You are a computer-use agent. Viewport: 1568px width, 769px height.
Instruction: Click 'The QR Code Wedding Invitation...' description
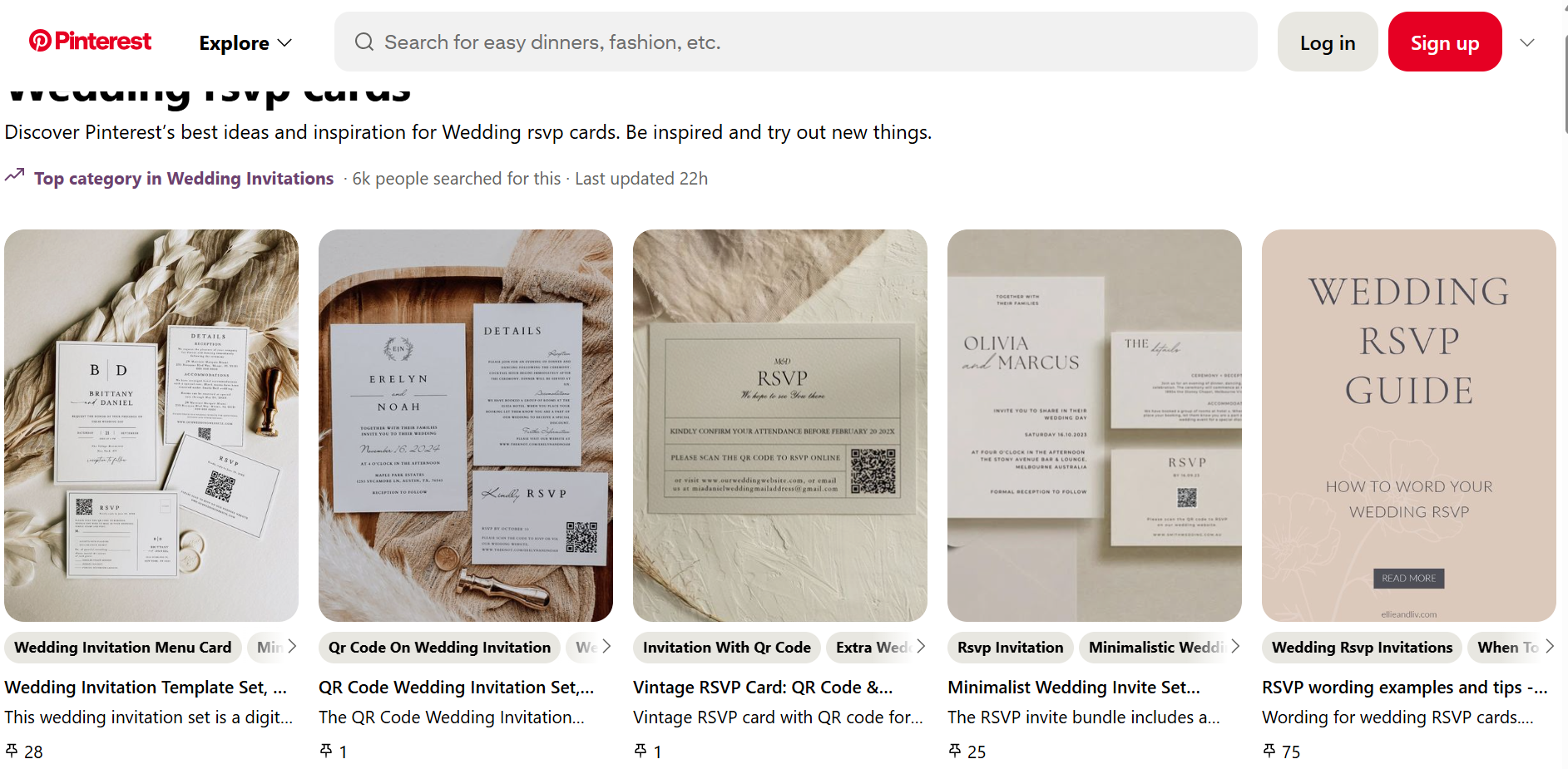452,717
